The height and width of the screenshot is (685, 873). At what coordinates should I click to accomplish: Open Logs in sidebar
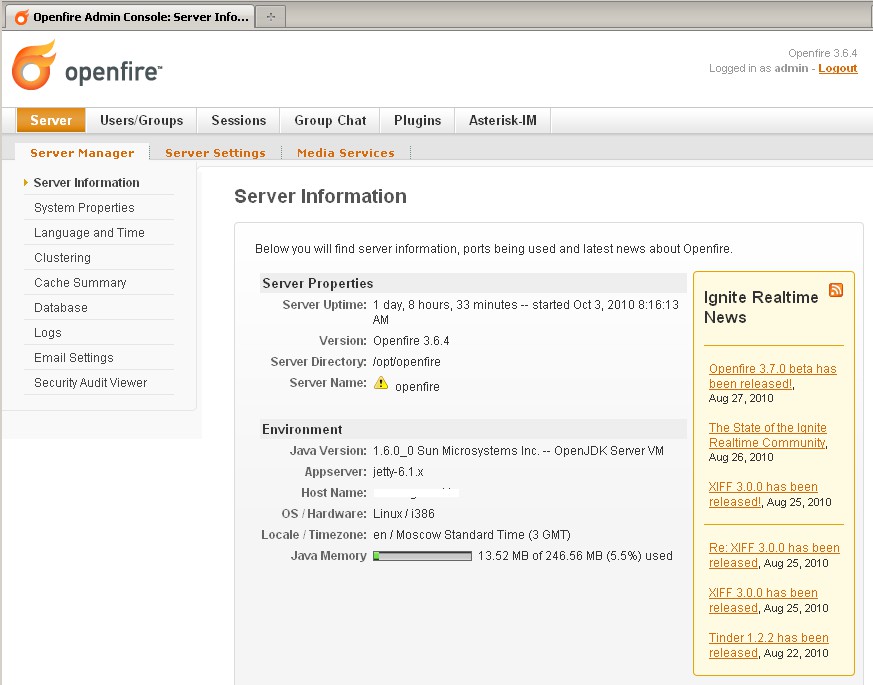(x=47, y=332)
